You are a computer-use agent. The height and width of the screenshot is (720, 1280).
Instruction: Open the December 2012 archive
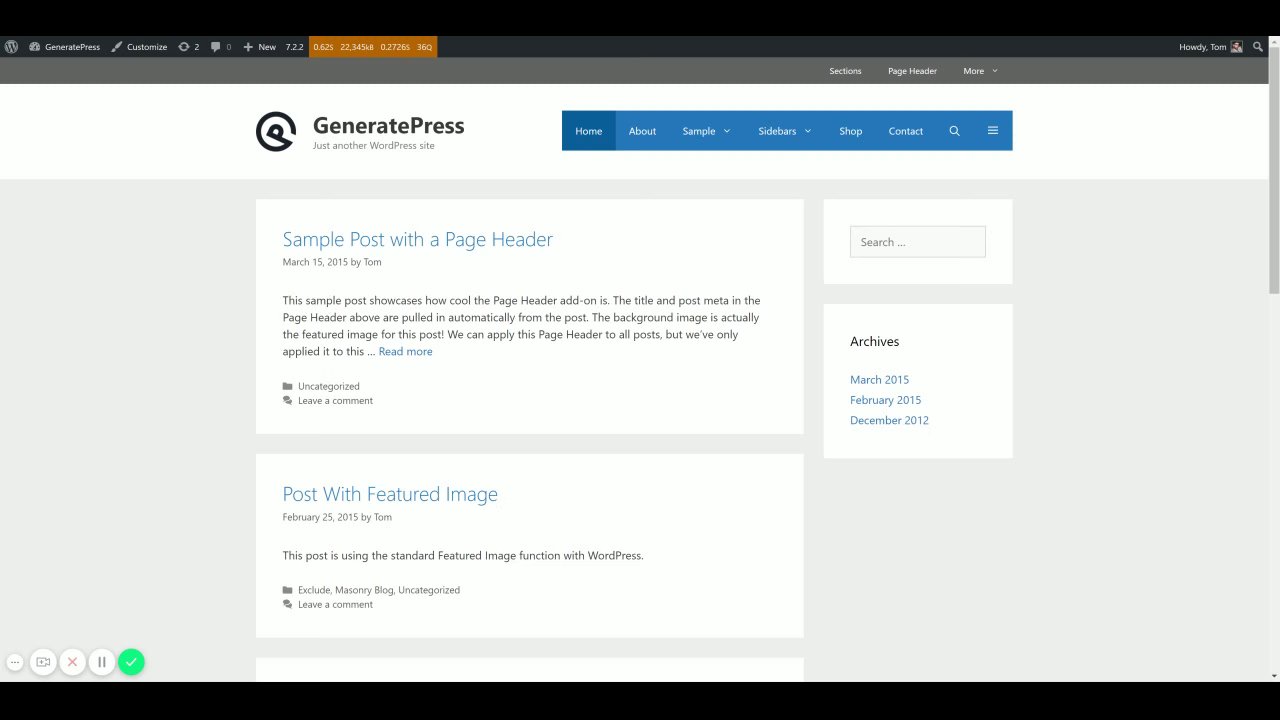[x=889, y=420]
